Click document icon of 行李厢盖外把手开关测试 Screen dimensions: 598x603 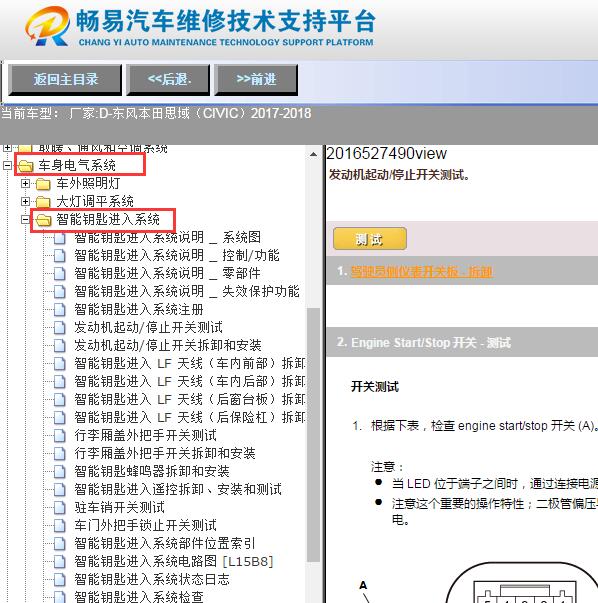(x=60, y=436)
